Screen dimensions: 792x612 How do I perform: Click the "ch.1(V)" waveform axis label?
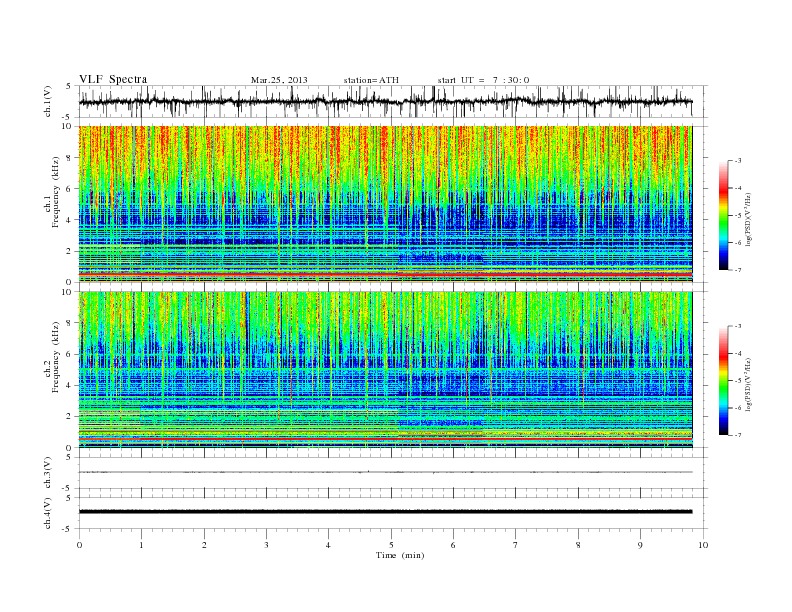point(47,101)
